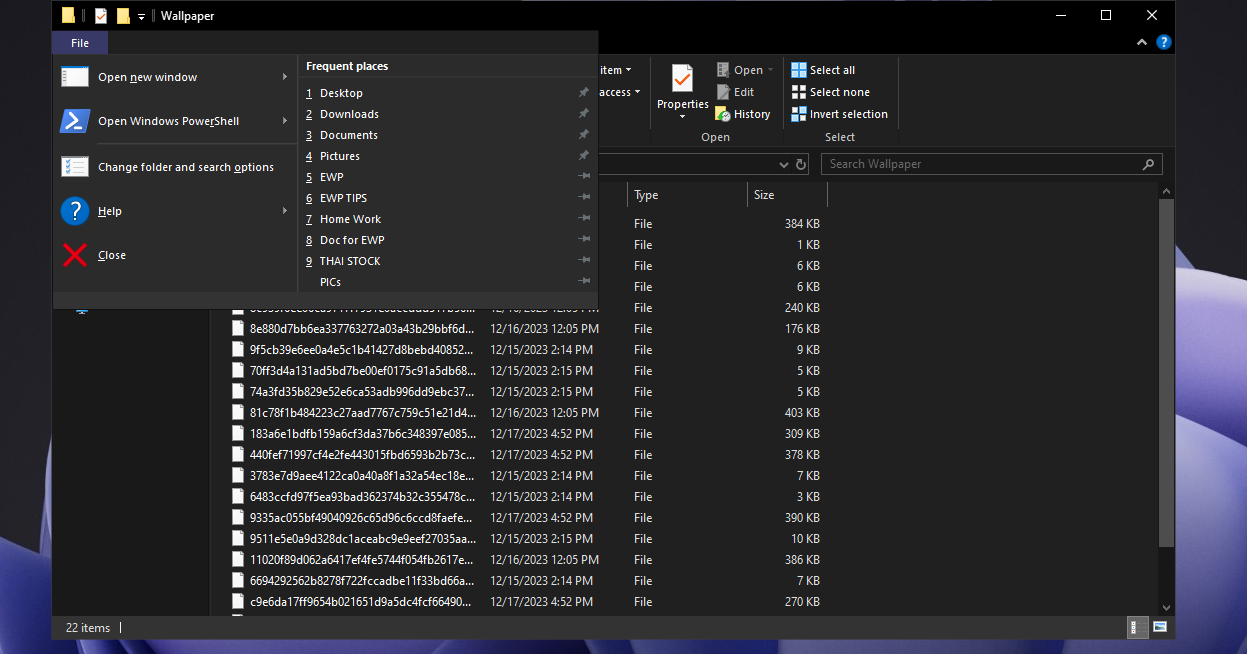Click file icon of 9335ac055bf49040926 row

pyautogui.click(x=238, y=517)
